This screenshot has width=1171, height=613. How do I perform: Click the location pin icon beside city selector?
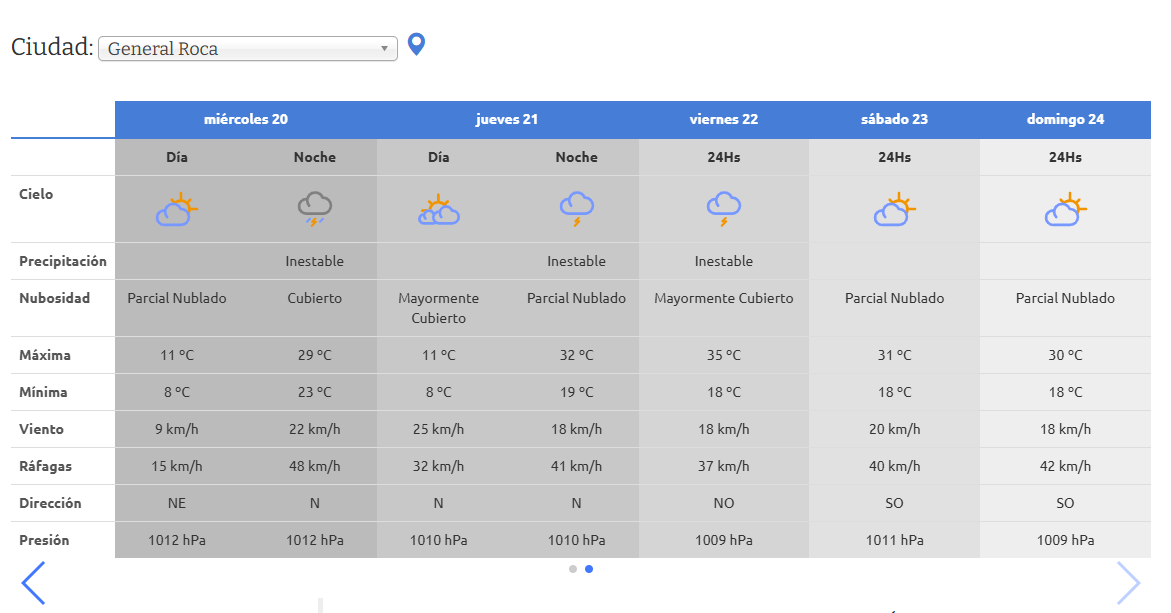pos(417,45)
